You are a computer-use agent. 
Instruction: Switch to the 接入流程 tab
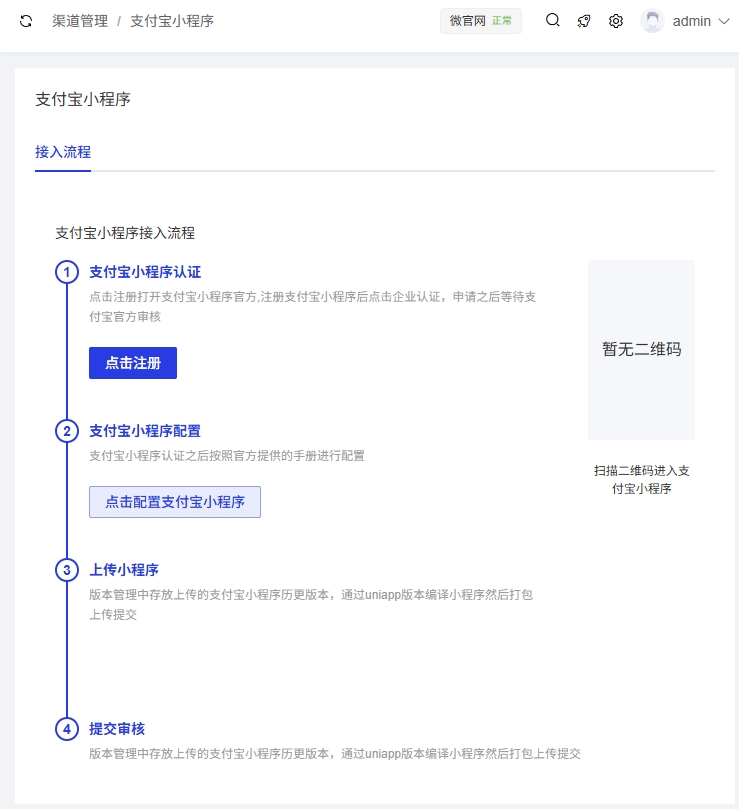tap(63, 152)
